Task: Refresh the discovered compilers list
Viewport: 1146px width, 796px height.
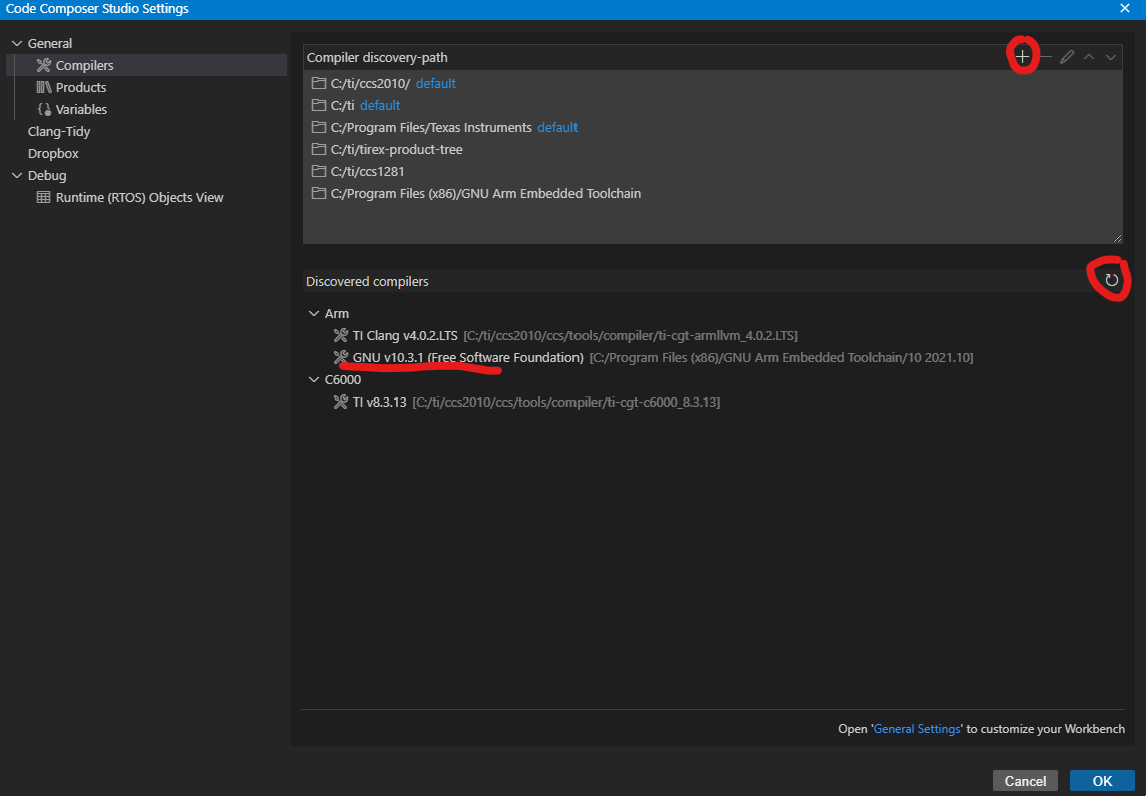Action: pos(1111,281)
